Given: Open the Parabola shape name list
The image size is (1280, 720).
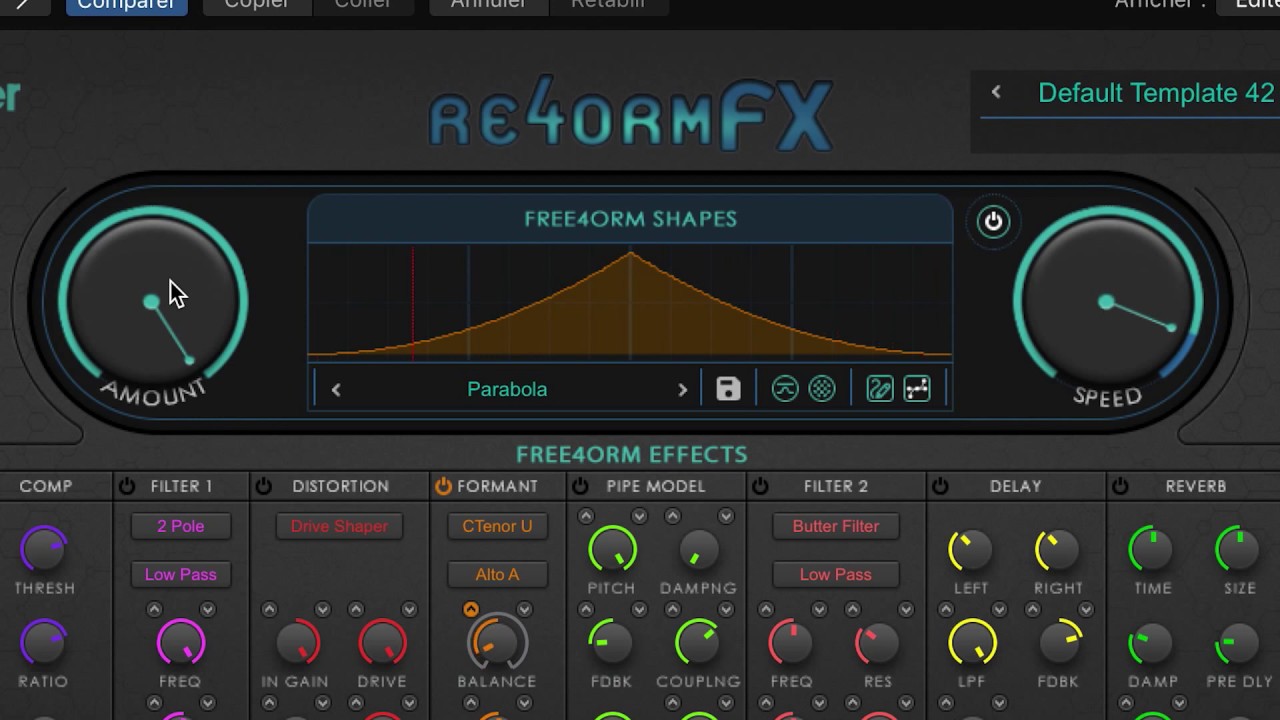Looking at the screenshot, I should point(507,389).
